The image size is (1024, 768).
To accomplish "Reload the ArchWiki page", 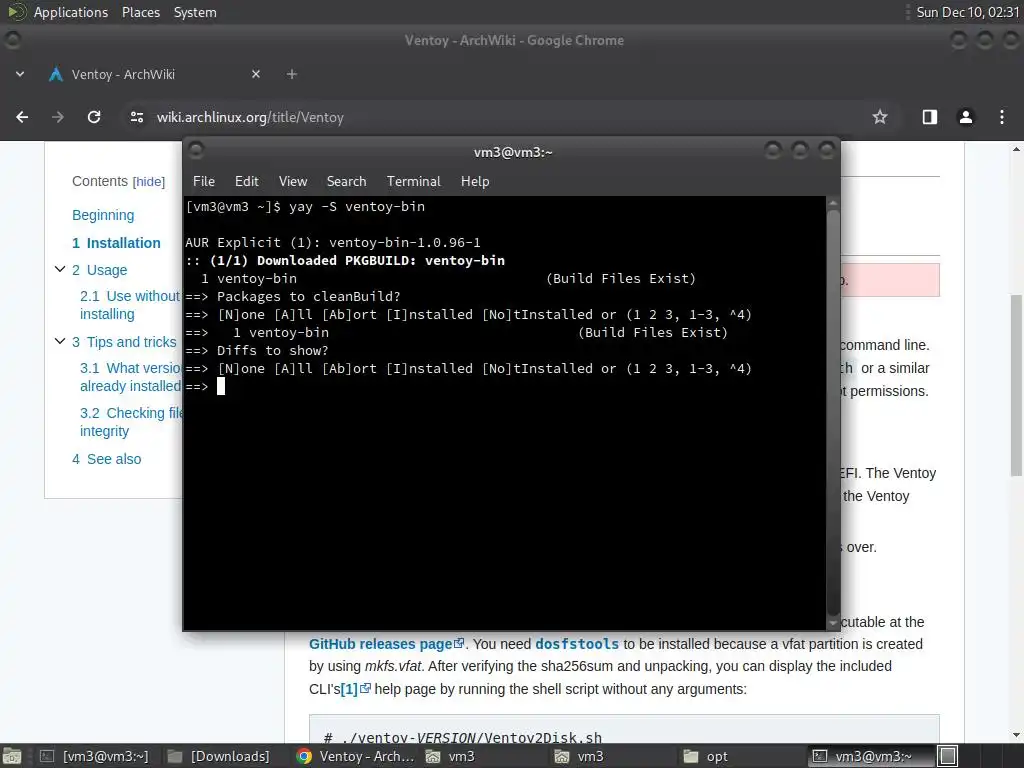I will [x=94, y=117].
